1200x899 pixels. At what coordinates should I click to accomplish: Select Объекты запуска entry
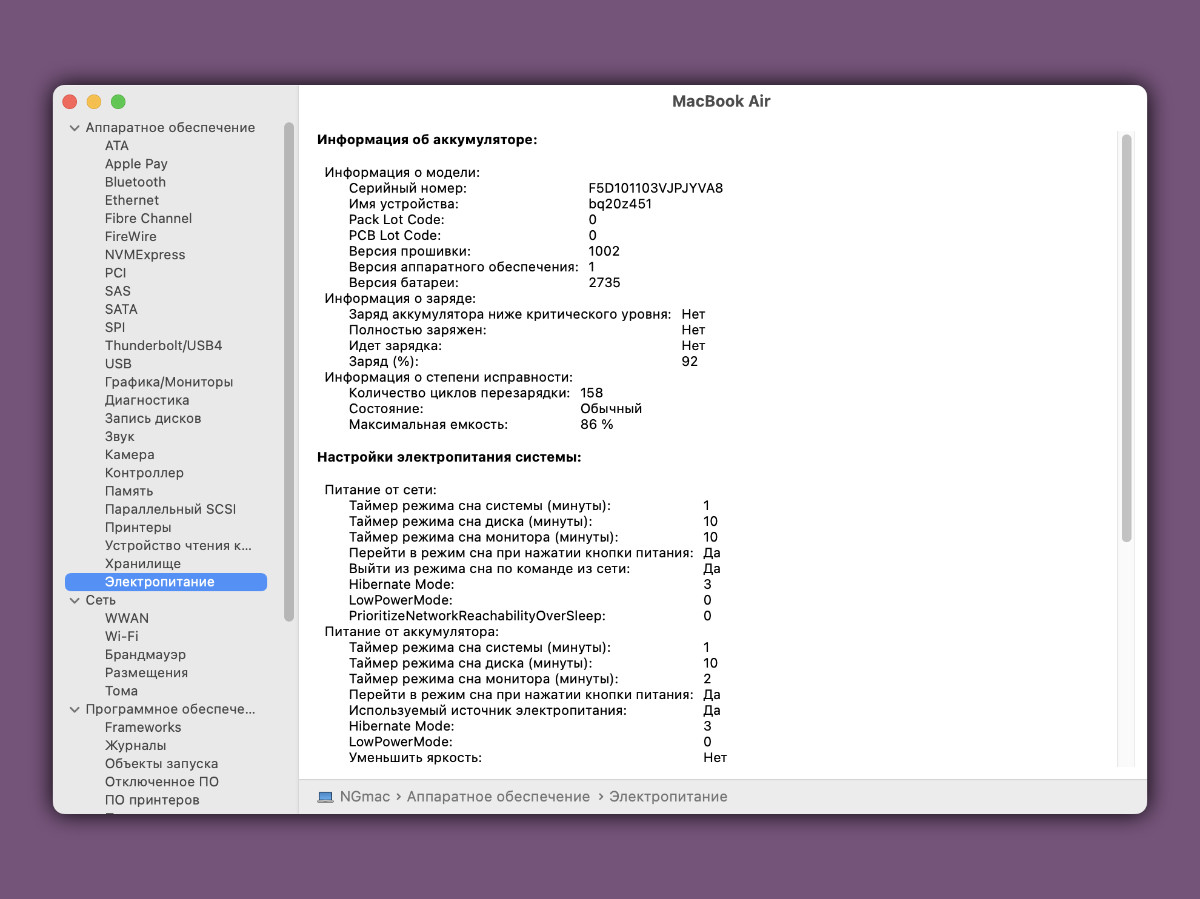[x=161, y=764]
